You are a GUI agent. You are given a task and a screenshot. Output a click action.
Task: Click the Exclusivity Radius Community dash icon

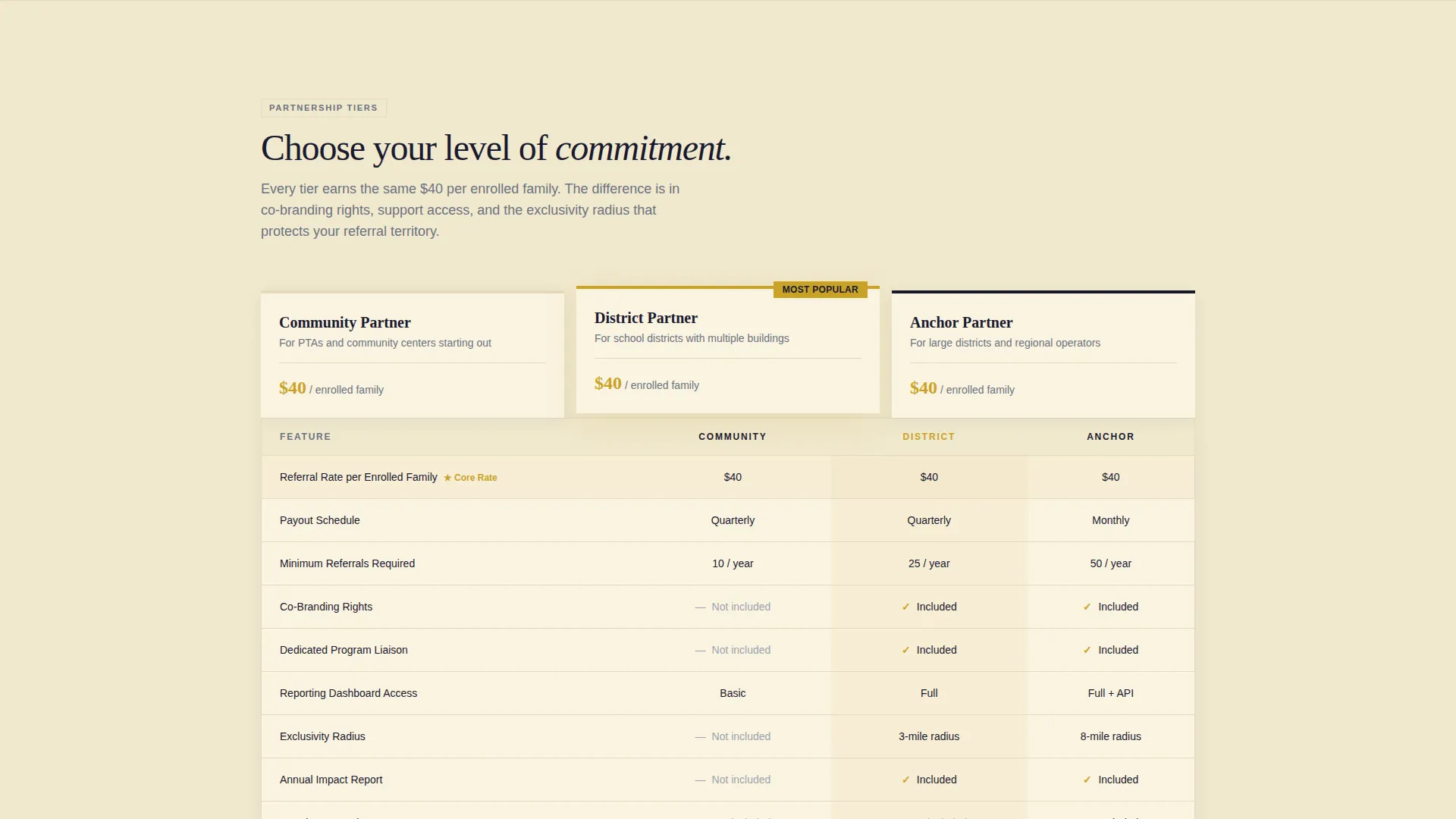pos(700,737)
